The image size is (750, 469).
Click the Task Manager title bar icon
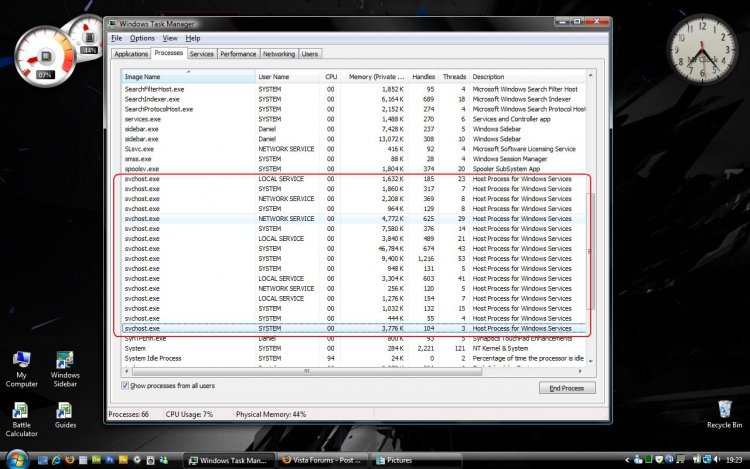pyautogui.click(x=112, y=23)
